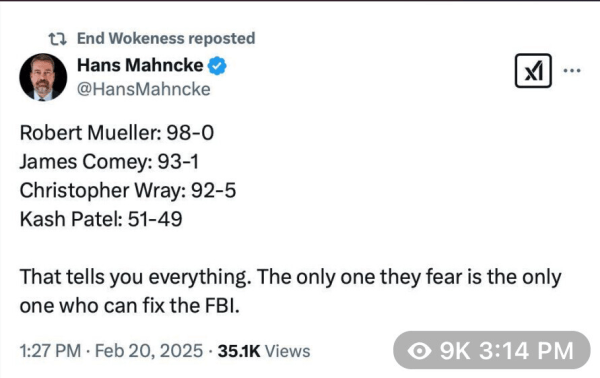Click the Hans Mahncke display name

point(140,65)
